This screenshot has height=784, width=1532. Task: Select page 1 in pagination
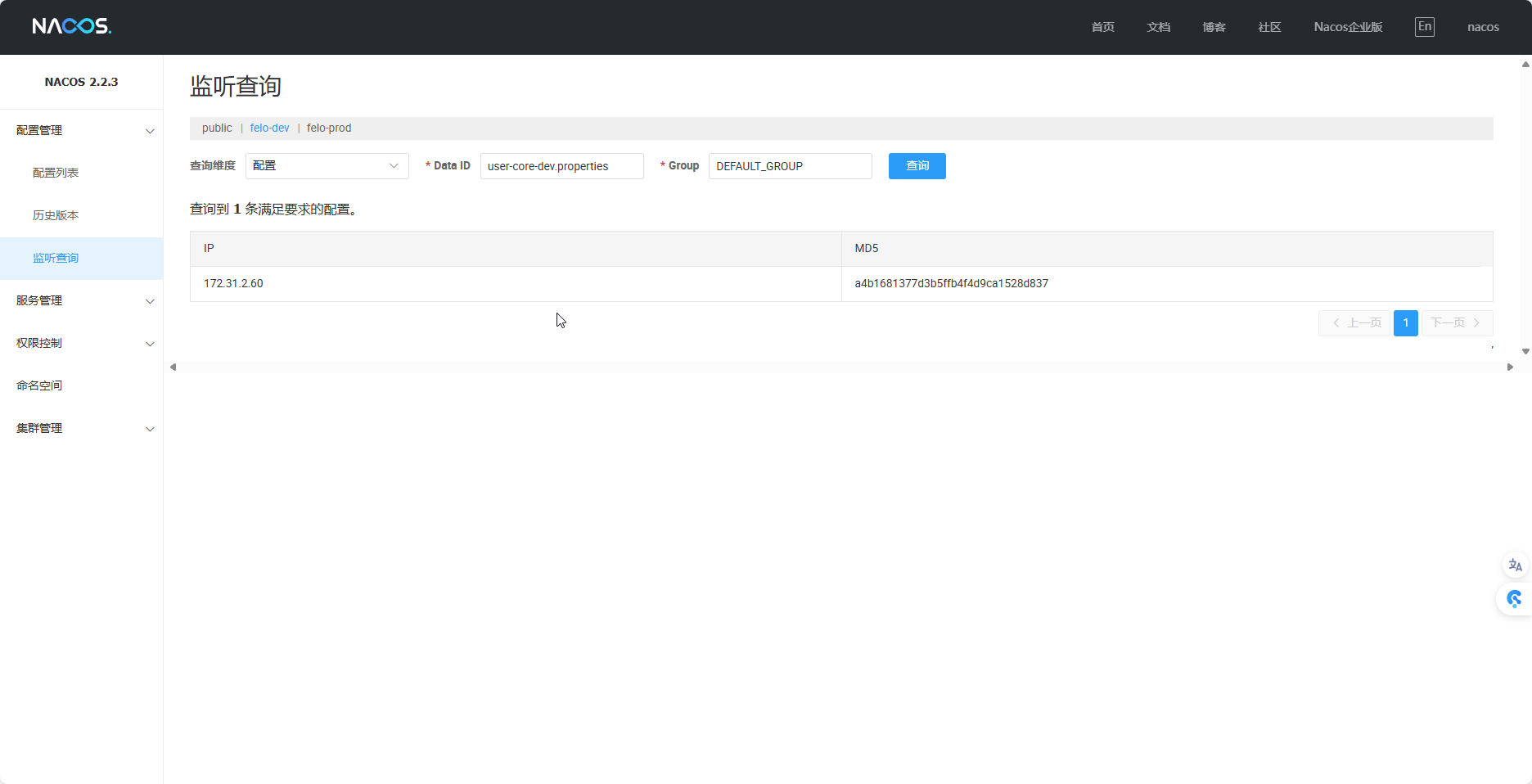tap(1406, 322)
